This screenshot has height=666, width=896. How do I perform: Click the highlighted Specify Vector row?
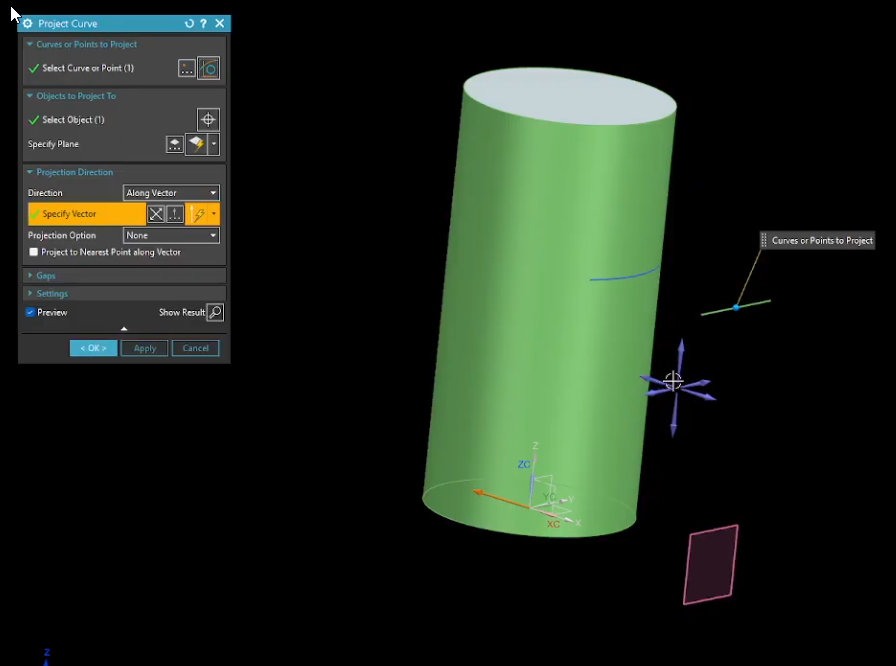pyautogui.click(x=86, y=214)
